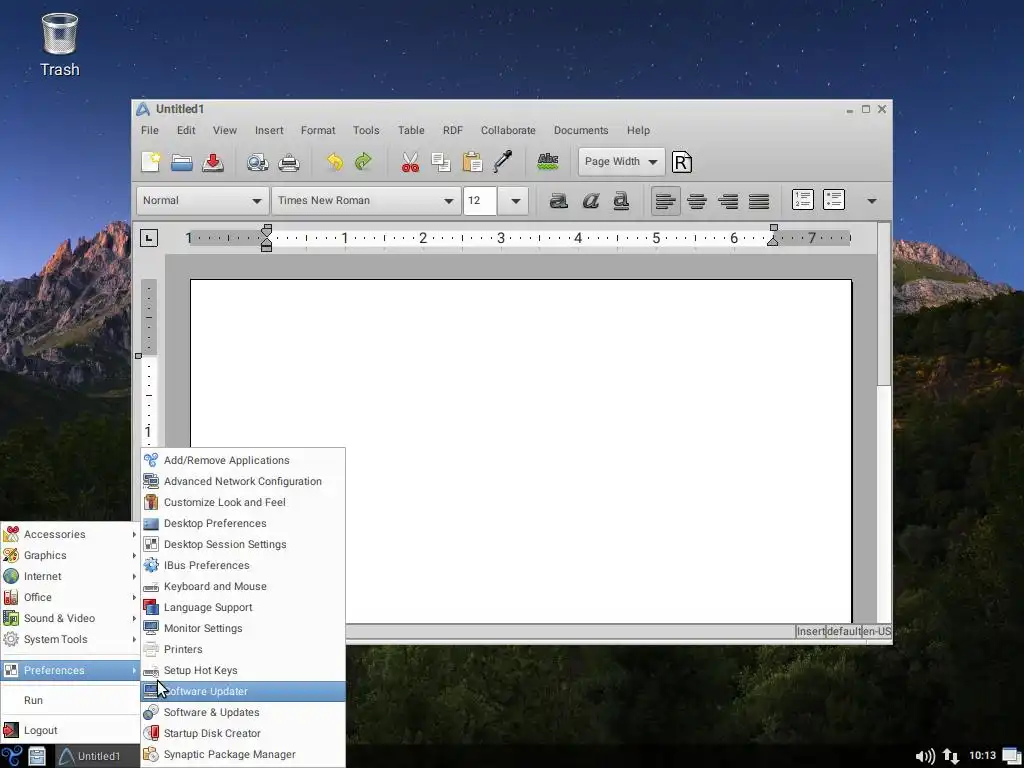Click the vertical scrollbar thumb

point(884,304)
